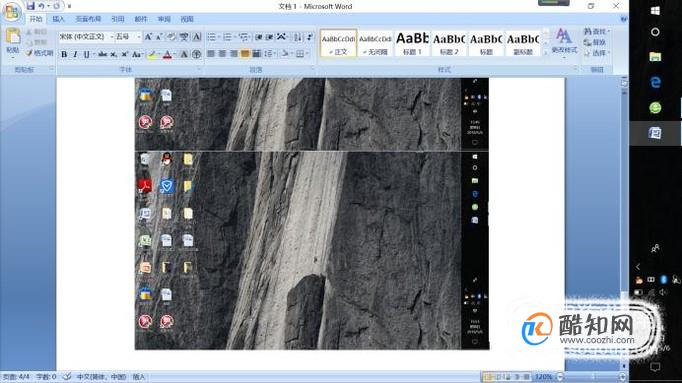Viewport: 682px width, 383px height.
Task: Open the Office button menu
Action: tap(12, 12)
